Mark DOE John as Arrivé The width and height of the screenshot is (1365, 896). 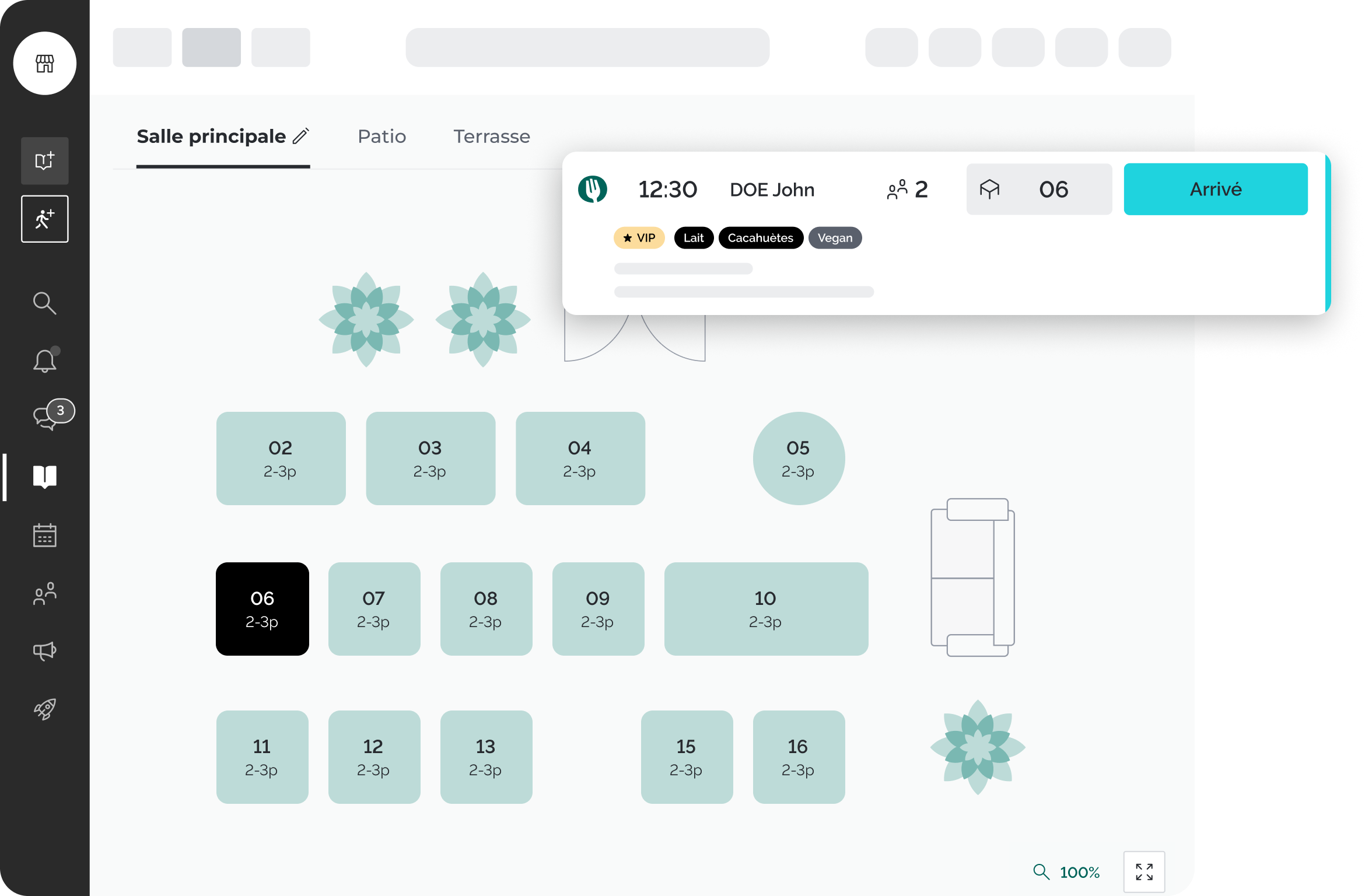click(1215, 188)
